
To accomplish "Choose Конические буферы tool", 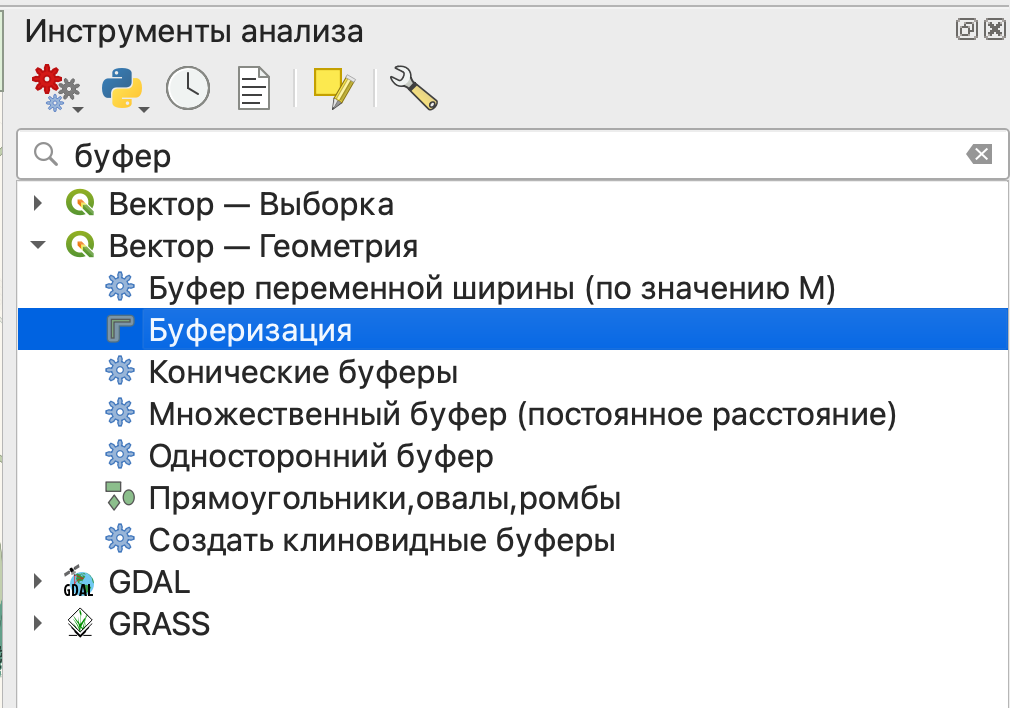I will pos(303,373).
